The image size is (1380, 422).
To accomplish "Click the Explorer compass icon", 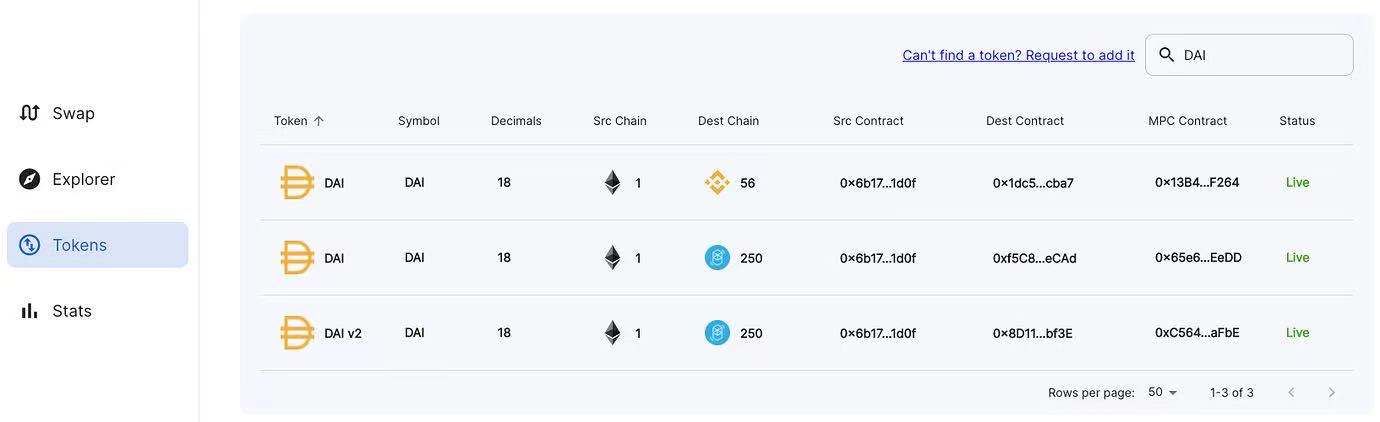I will click(x=30, y=179).
